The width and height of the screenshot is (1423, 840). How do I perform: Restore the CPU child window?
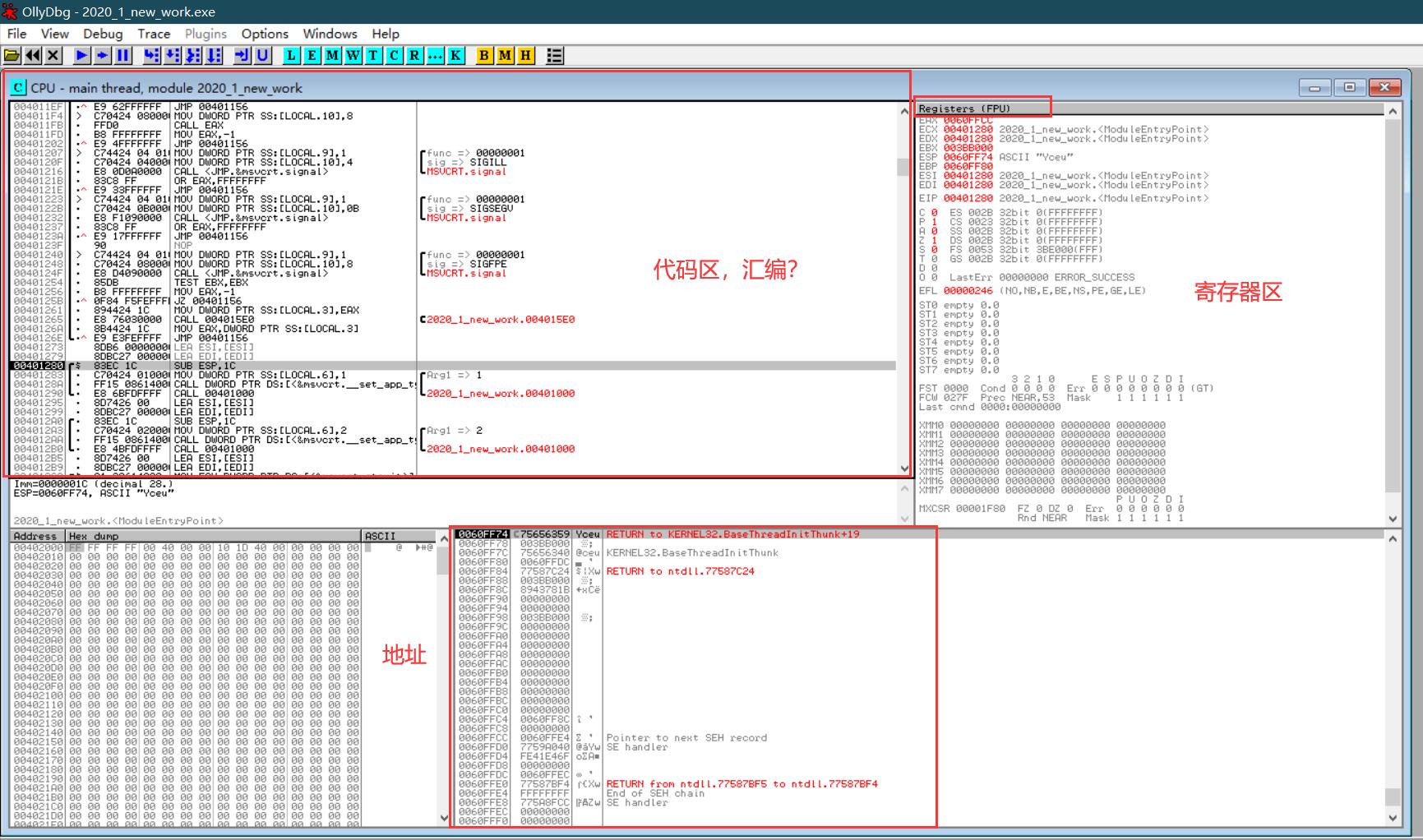1349,87
